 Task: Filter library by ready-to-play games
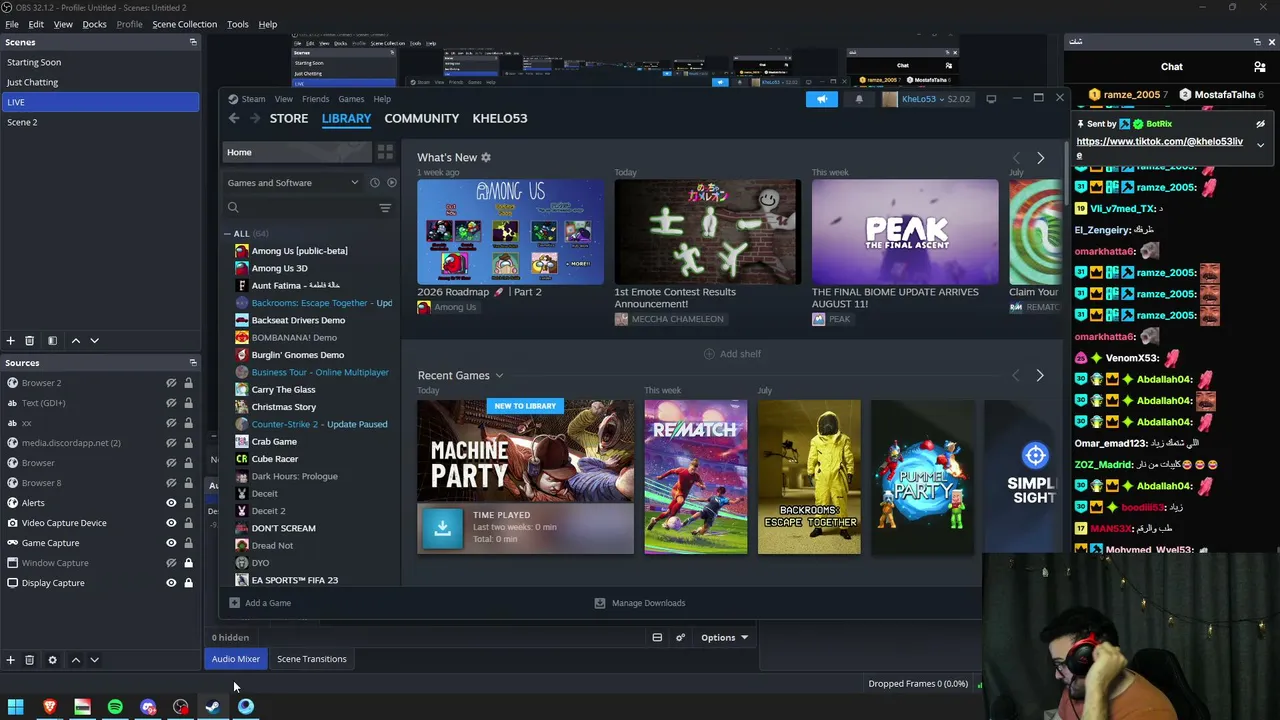pos(392,183)
